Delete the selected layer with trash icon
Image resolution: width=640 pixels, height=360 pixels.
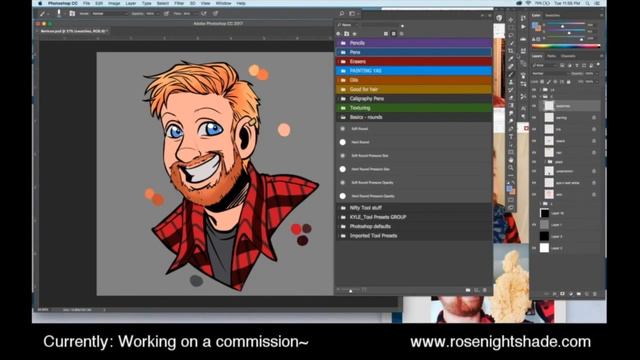(x=595, y=293)
